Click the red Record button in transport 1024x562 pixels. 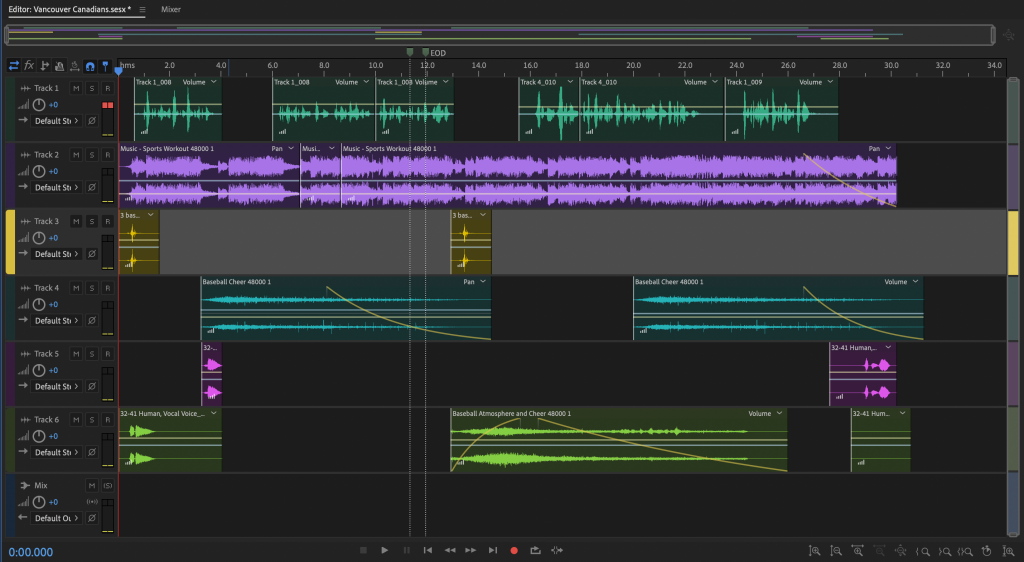point(514,550)
